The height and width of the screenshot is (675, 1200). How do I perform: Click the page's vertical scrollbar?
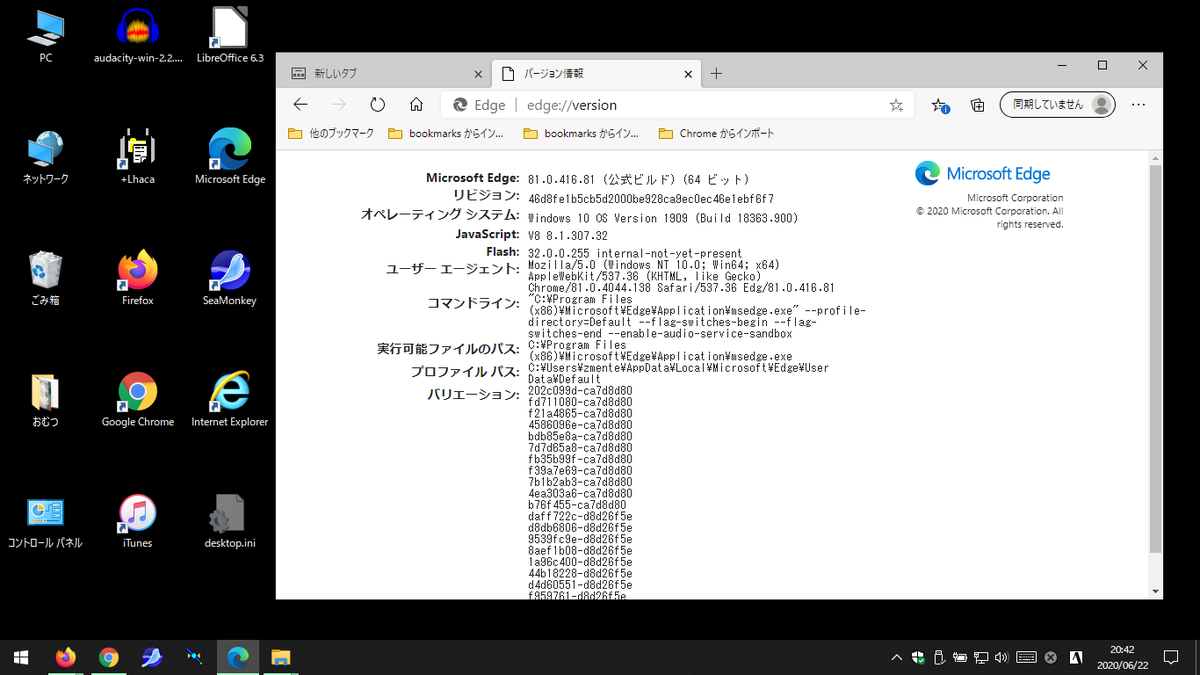click(x=1155, y=360)
